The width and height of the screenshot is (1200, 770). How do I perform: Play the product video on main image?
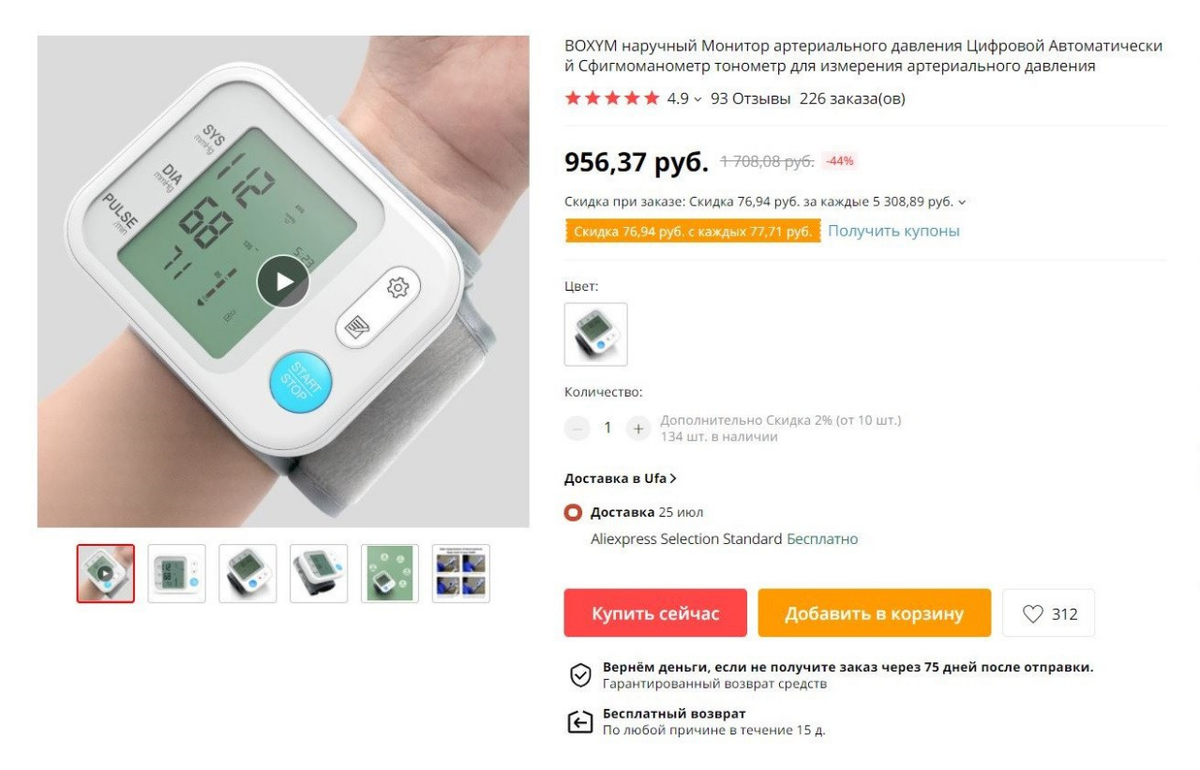click(283, 282)
